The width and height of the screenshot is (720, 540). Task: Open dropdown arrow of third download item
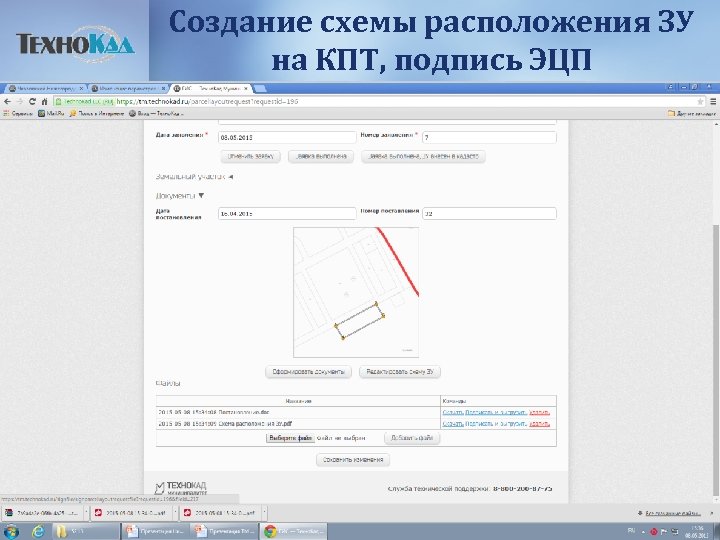264,513
